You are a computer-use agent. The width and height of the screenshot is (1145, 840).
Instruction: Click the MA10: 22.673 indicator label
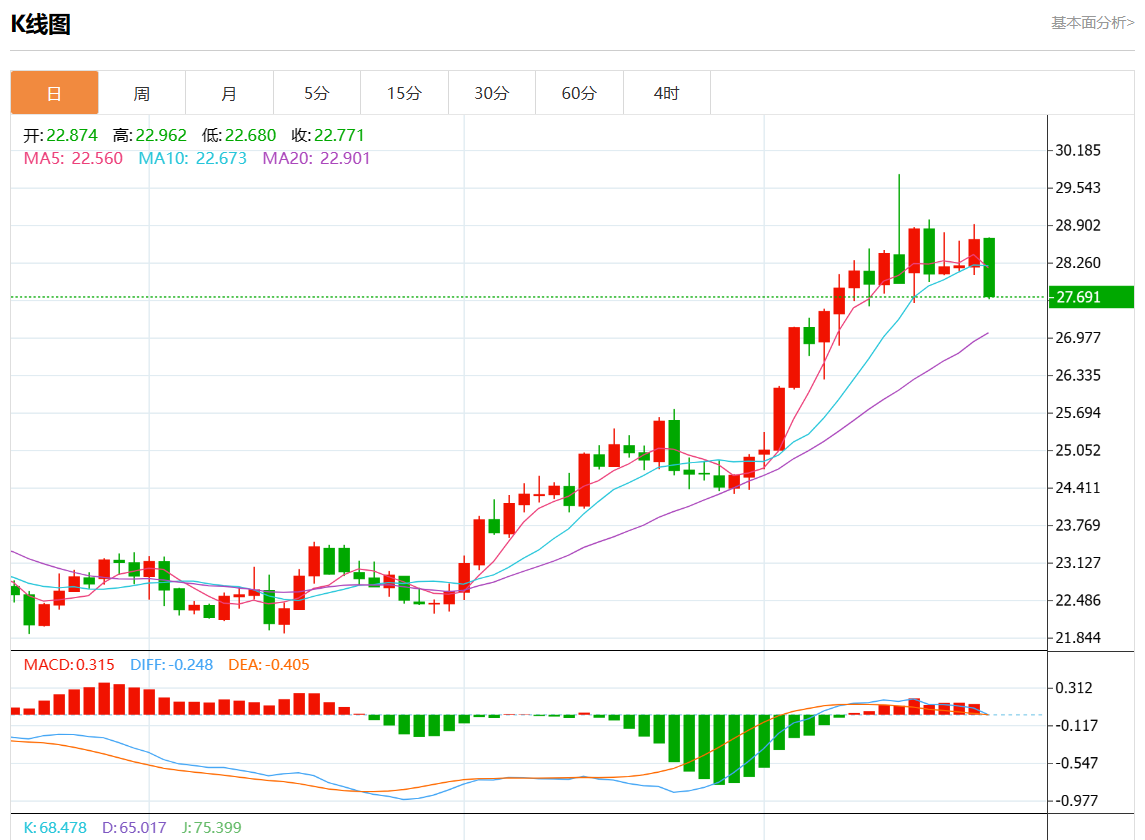tap(193, 159)
